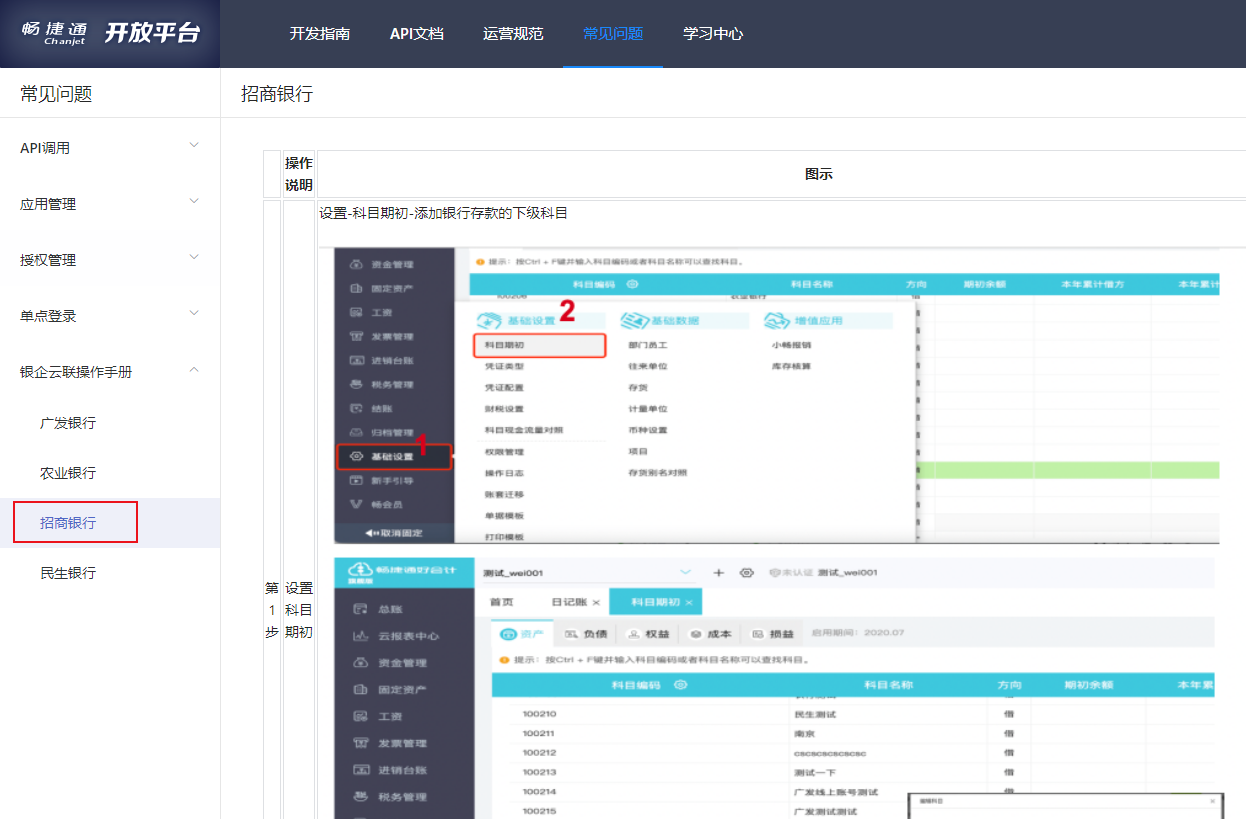Viewport: 1246px width, 819px height.
Task: Open the 广发银行 manual link
Action: point(68,423)
